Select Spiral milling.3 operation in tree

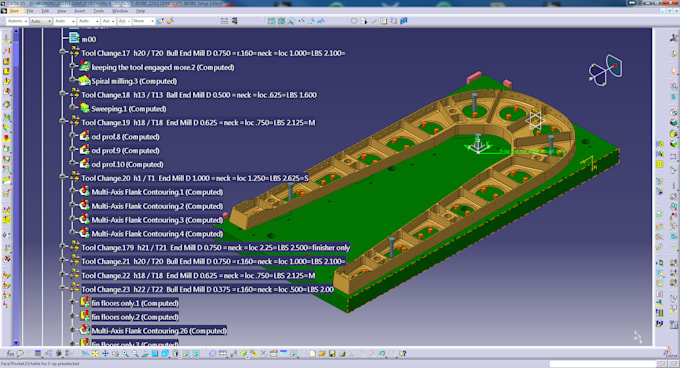(x=134, y=81)
